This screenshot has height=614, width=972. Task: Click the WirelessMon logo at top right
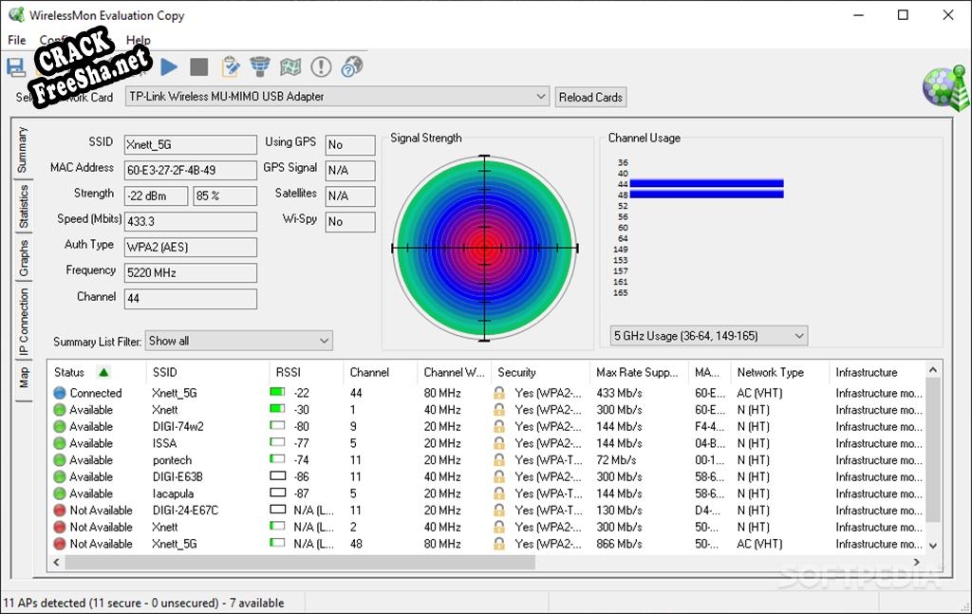[944, 89]
